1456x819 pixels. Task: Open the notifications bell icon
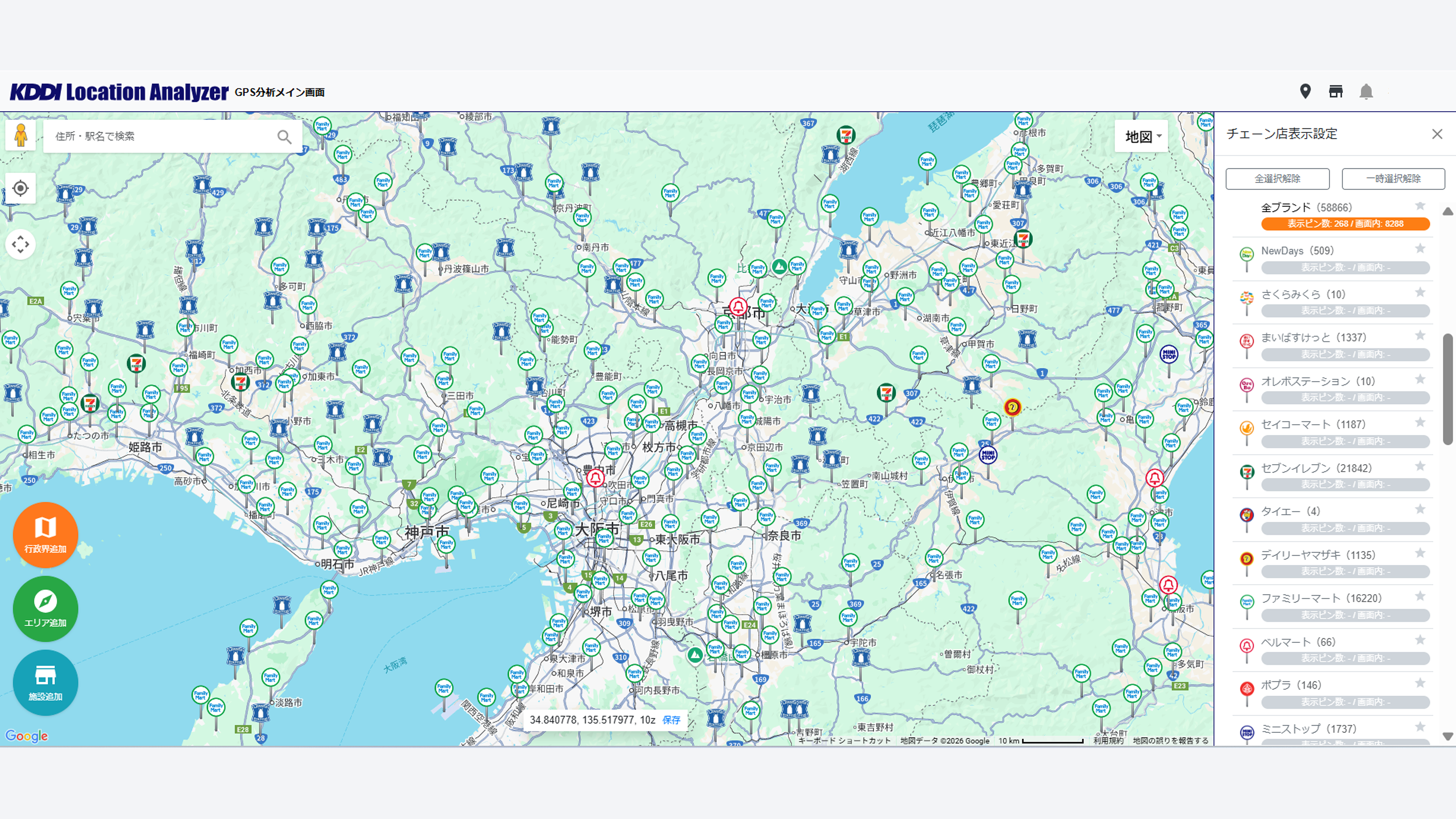click(1366, 91)
